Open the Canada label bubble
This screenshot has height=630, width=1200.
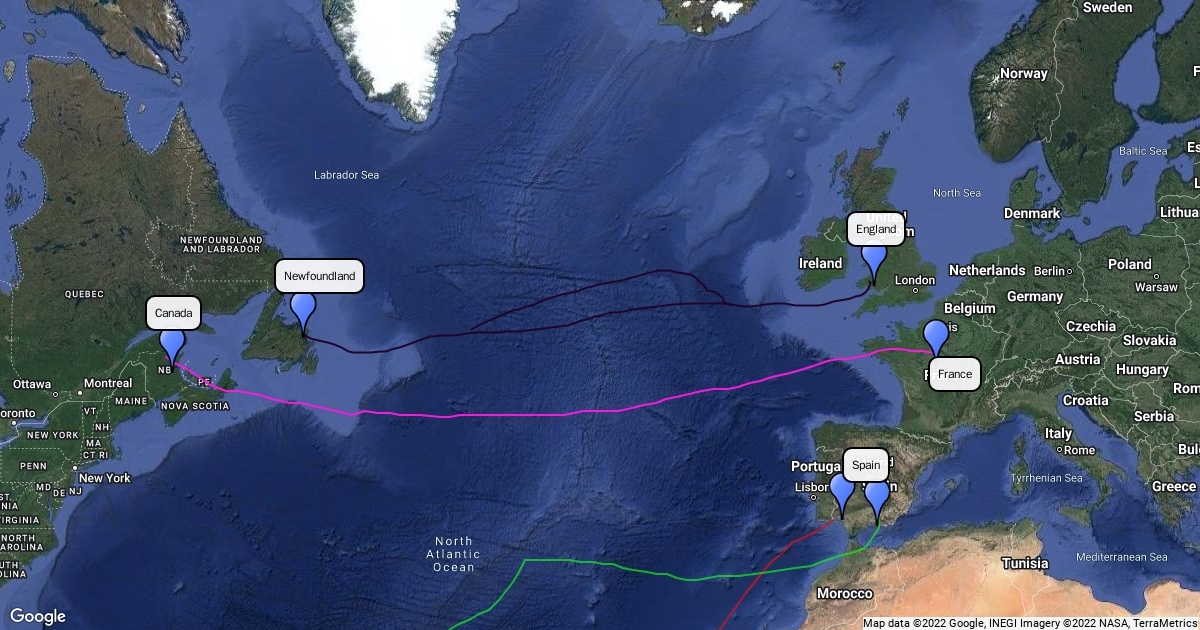pos(174,313)
